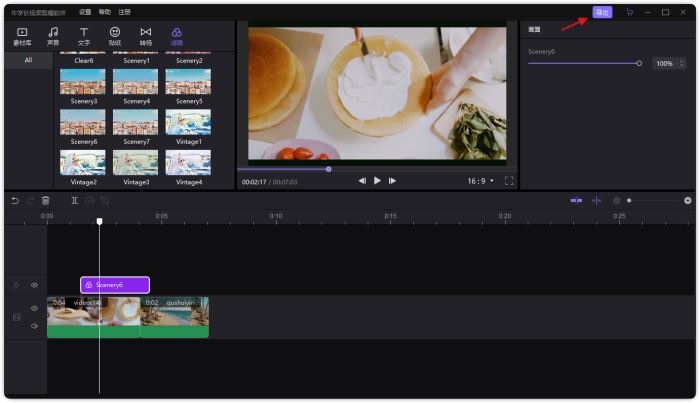Image resolution: width=700 pixels, height=403 pixels.
Task: Click the filter track wand icon
Action: (17, 285)
